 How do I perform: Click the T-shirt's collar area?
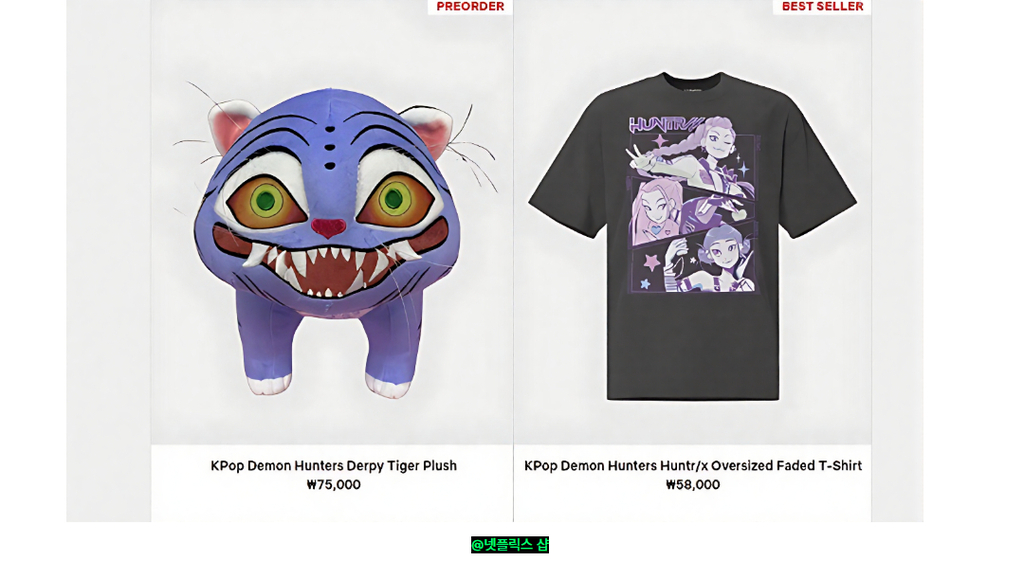[692, 82]
